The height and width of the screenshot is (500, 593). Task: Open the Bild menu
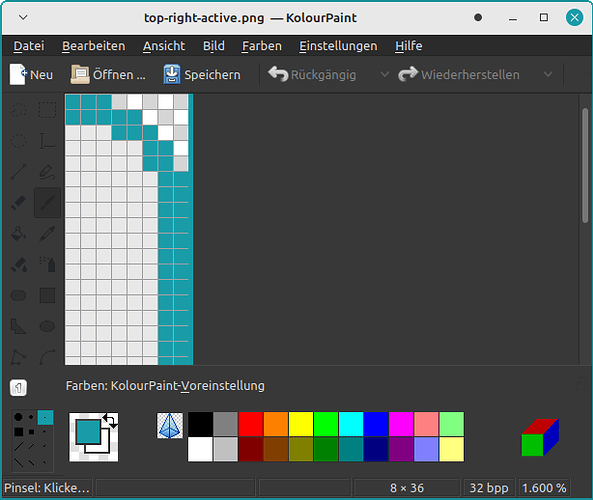214,46
